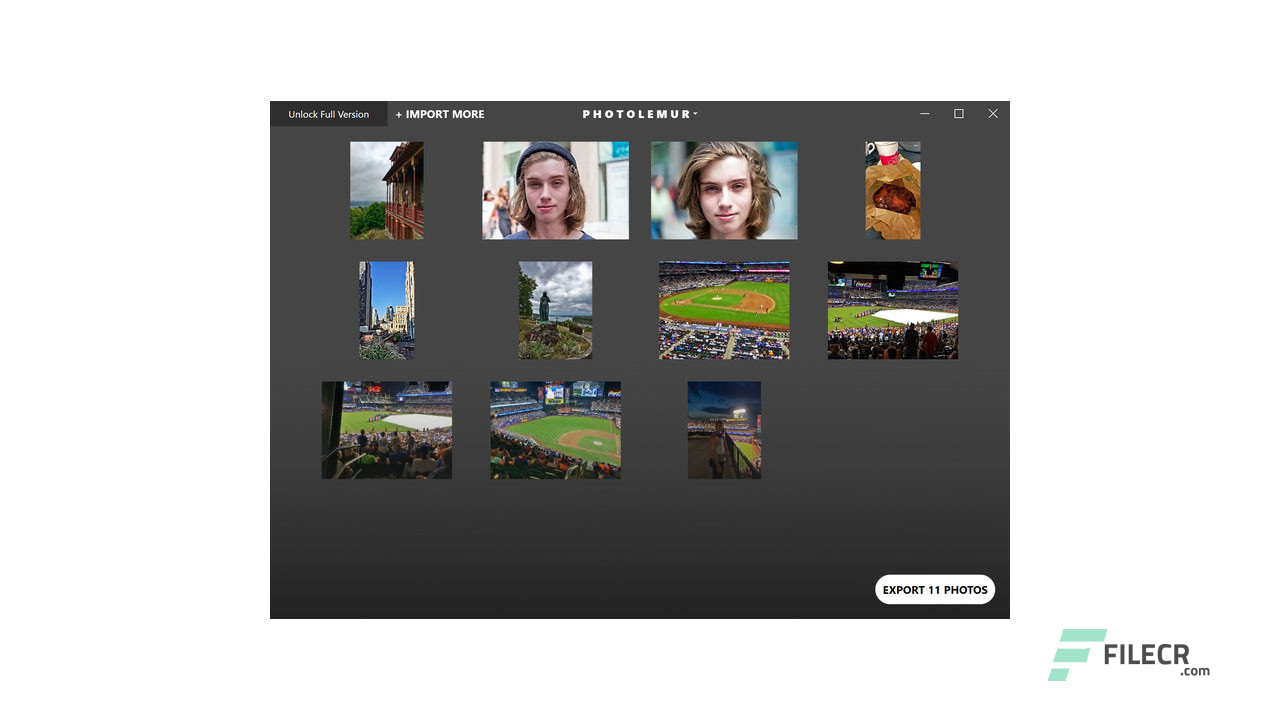Open the portrait with the beanie hat
This screenshot has width=1280, height=720.
(556, 190)
